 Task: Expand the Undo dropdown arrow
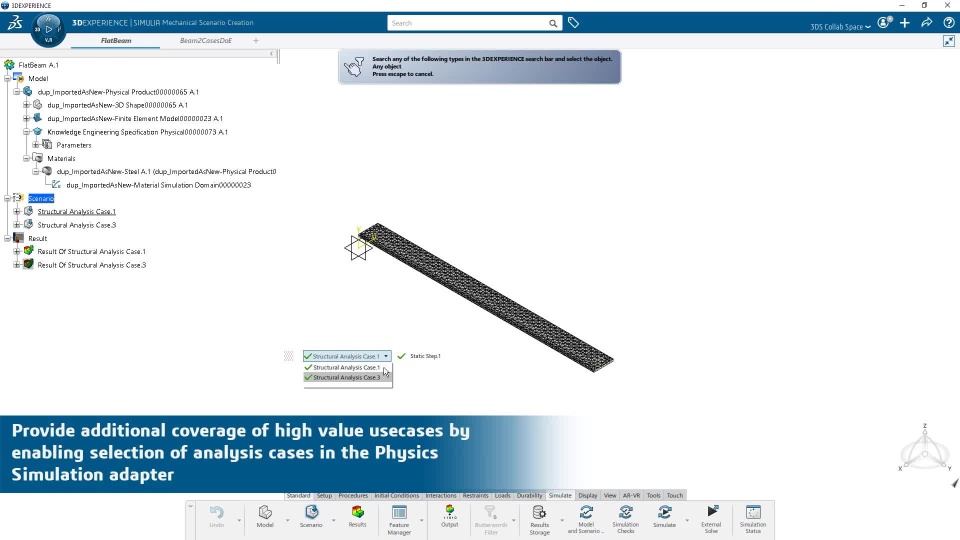click(x=239, y=520)
